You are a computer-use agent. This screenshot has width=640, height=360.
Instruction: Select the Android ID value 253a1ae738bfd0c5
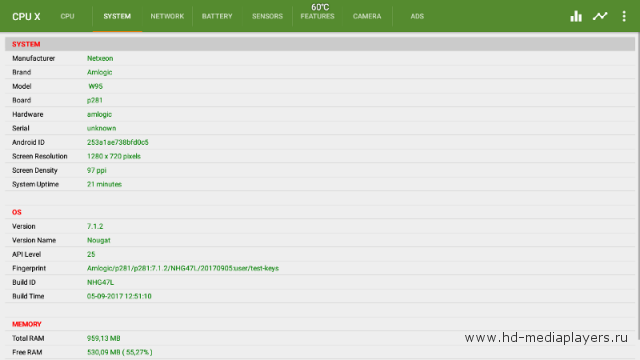tap(118, 142)
